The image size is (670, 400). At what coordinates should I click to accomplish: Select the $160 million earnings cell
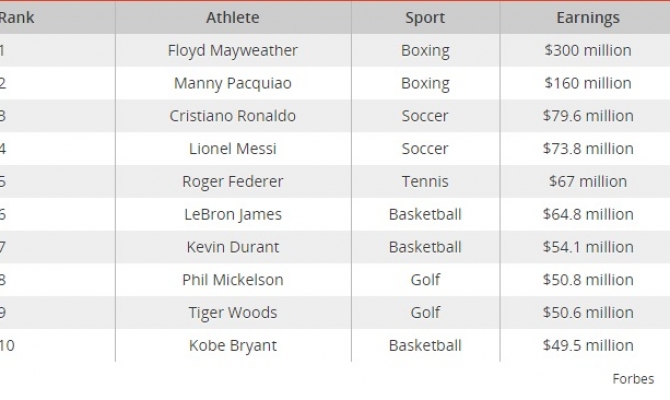click(588, 83)
